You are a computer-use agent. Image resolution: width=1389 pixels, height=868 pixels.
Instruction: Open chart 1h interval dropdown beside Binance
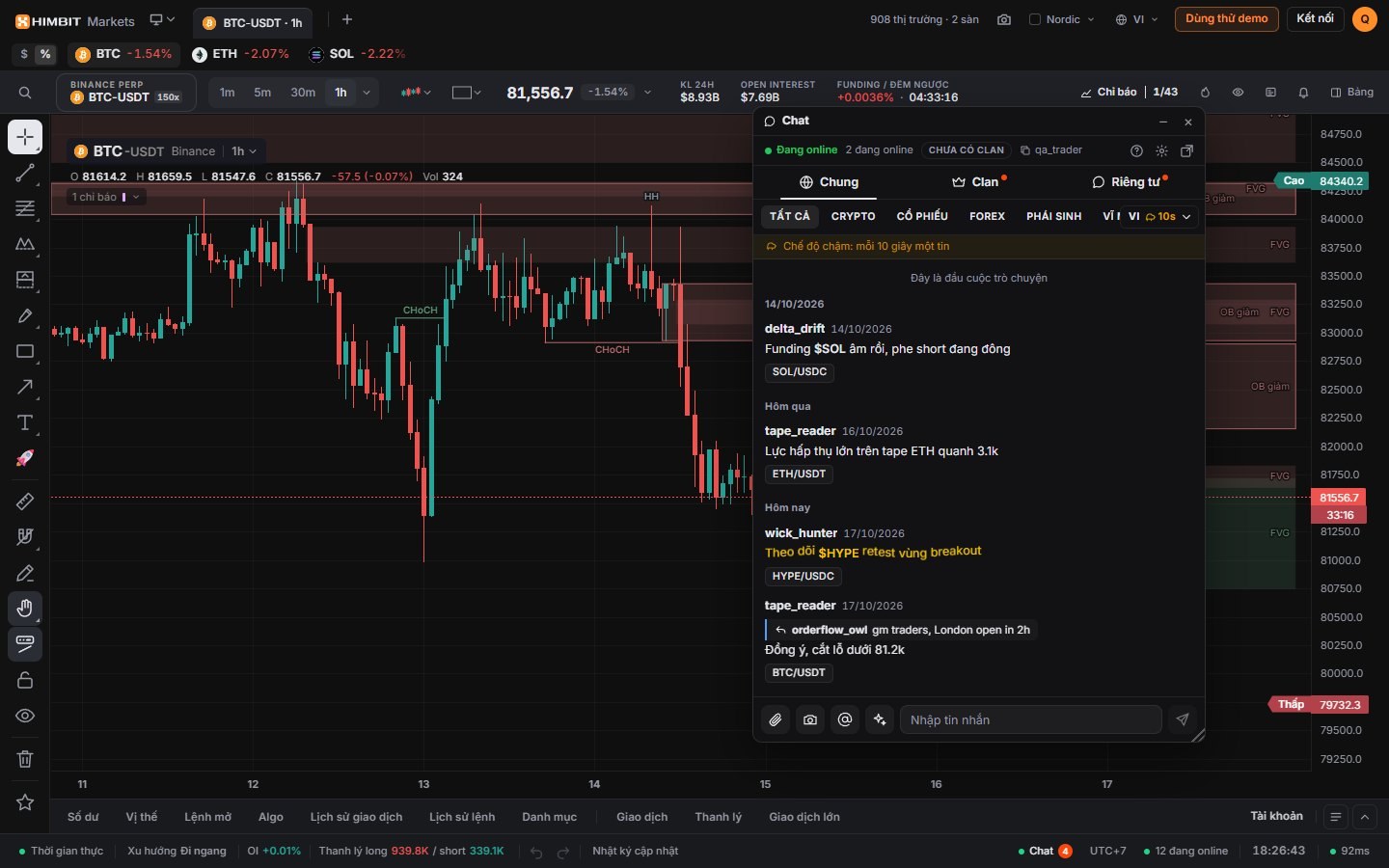coord(244,151)
